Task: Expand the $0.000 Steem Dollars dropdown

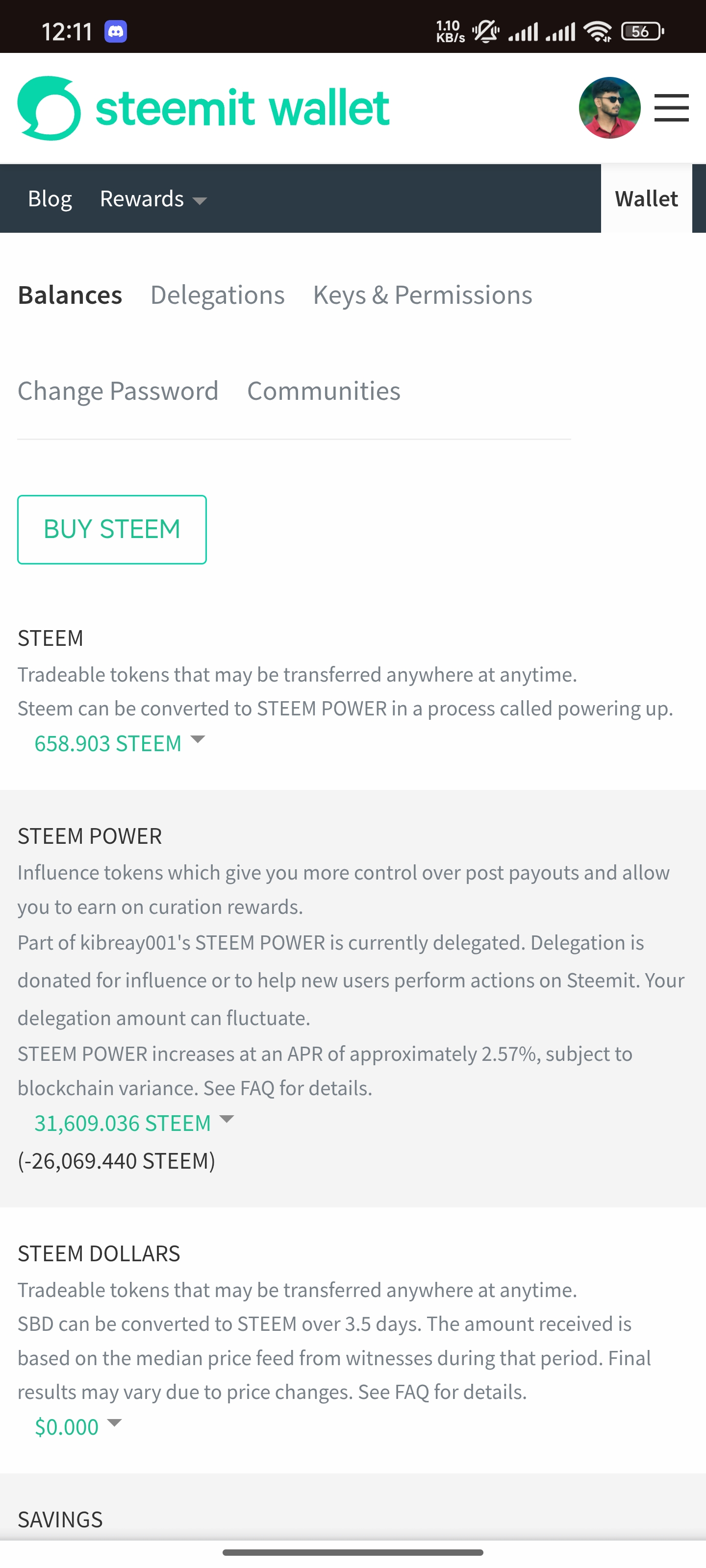Action: tap(78, 1427)
